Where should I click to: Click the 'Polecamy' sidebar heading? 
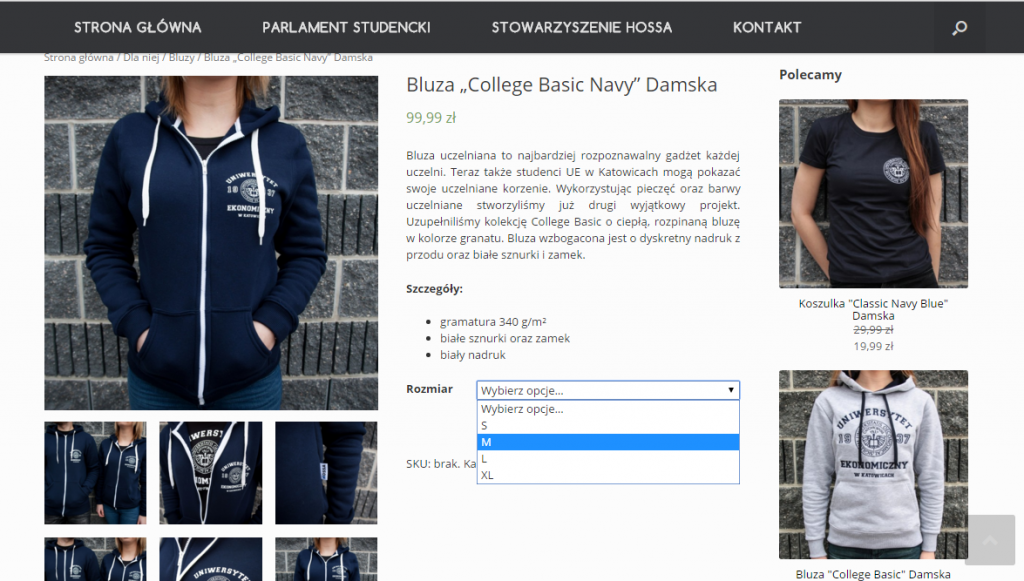tap(810, 75)
